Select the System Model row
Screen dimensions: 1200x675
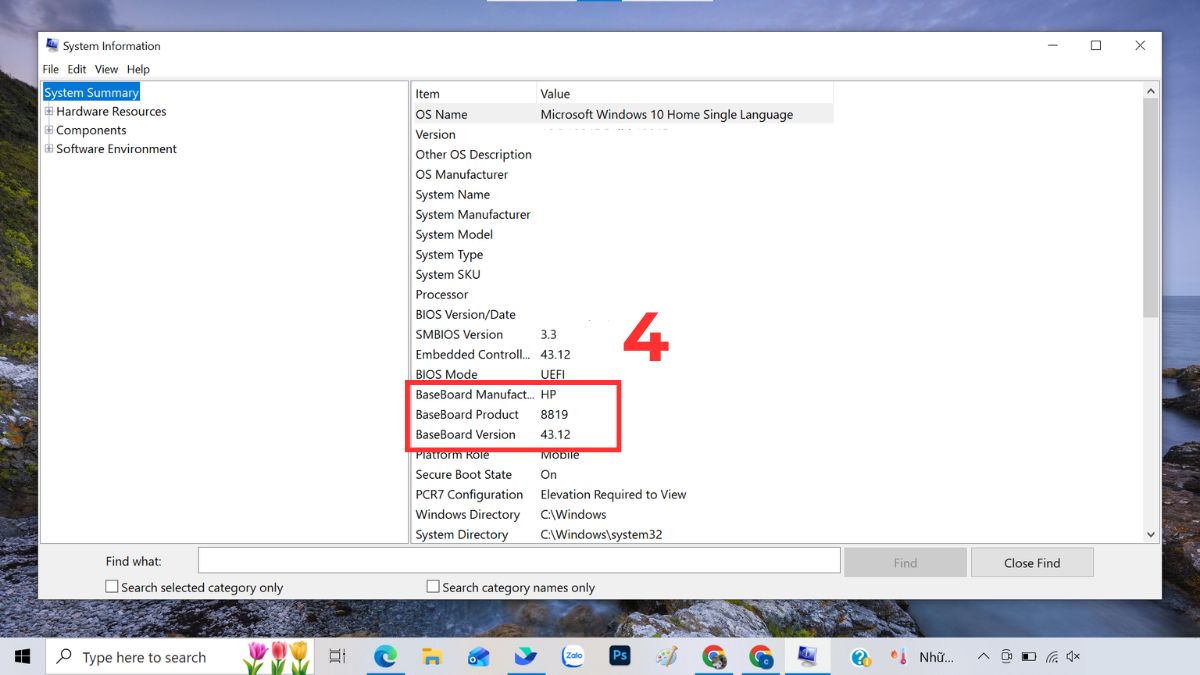622,234
